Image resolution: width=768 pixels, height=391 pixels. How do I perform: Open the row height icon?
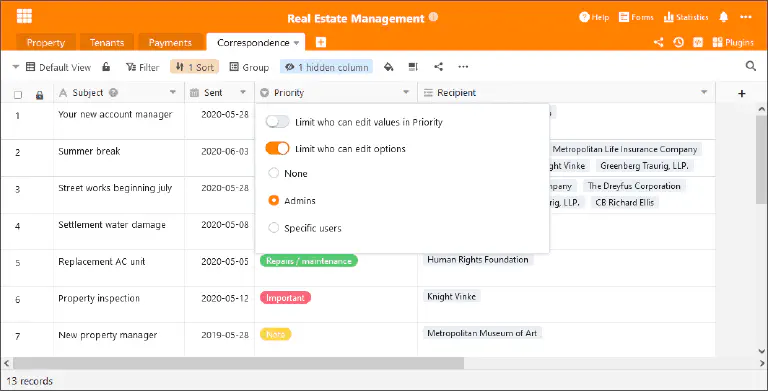coord(413,67)
